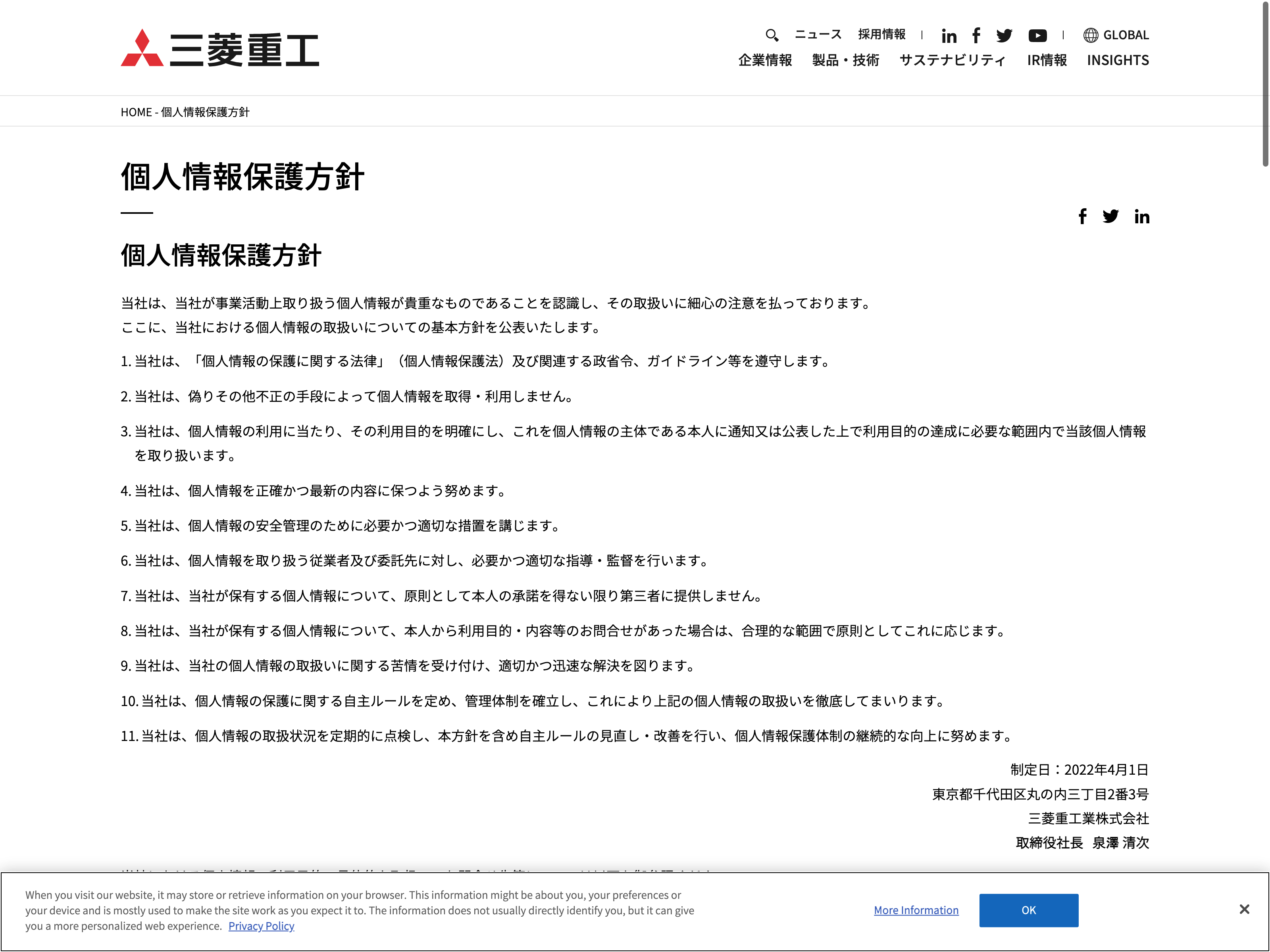Click the ニュース link
Image resolution: width=1270 pixels, height=952 pixels.
pos(818,35)
